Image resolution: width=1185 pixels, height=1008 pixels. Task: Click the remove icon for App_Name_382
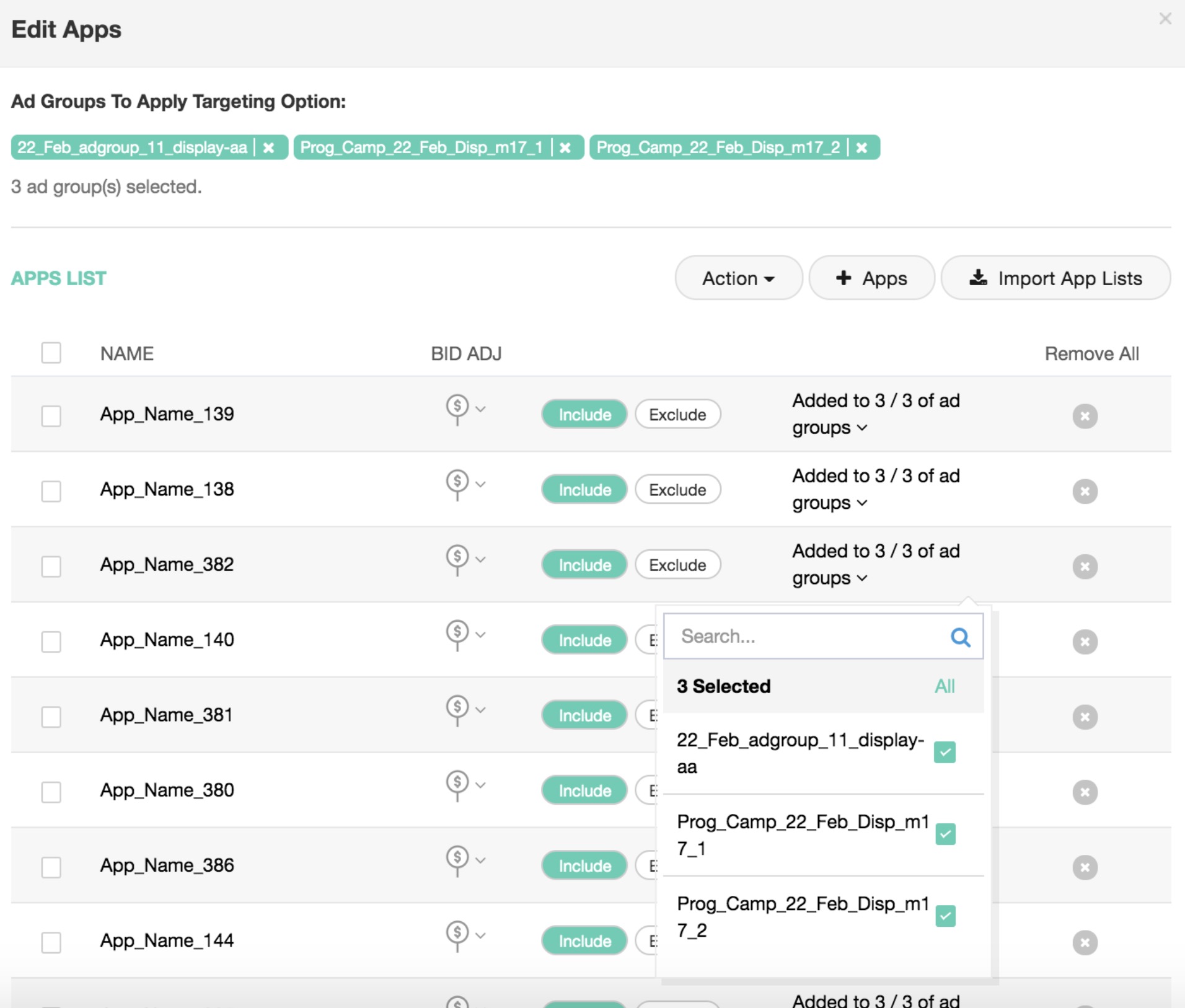[1085, 567]
